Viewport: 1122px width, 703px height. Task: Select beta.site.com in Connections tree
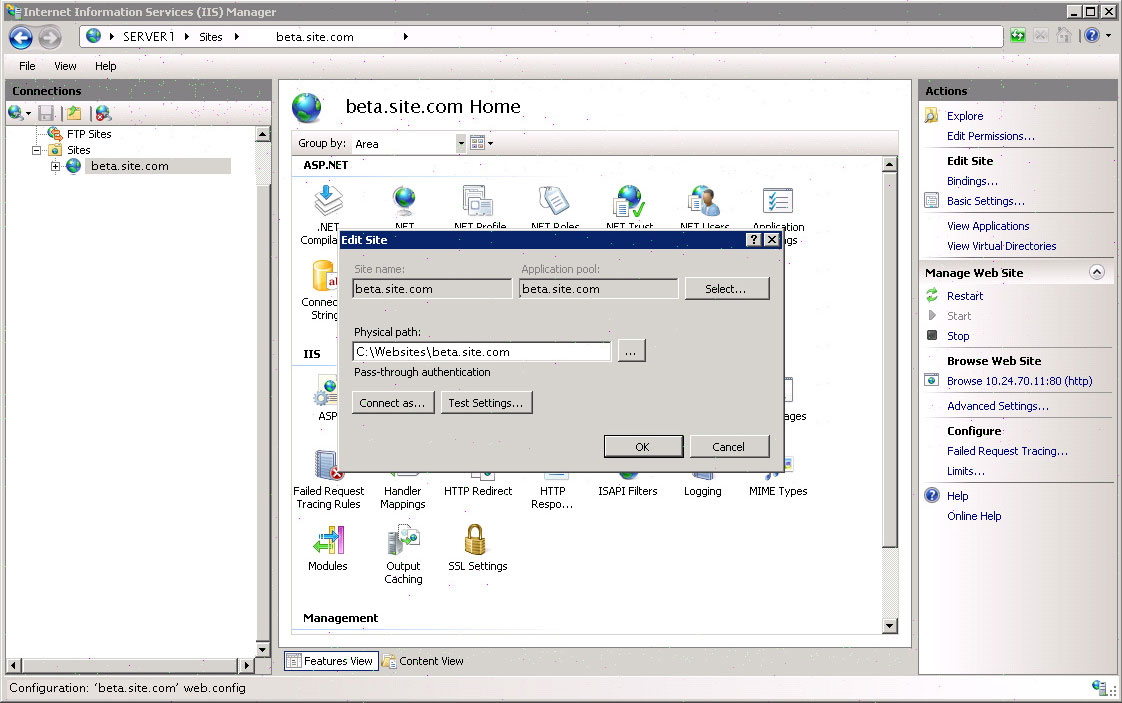(130, 166)
